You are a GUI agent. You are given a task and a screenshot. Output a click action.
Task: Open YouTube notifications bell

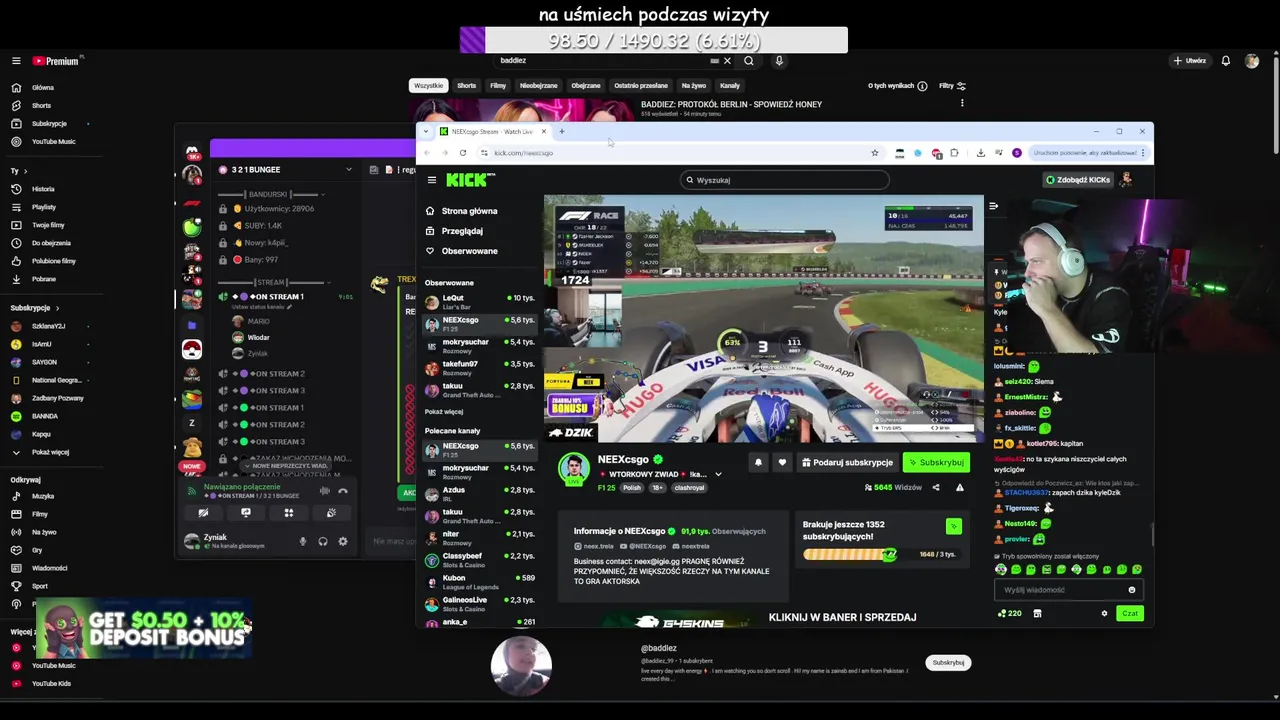click(x=1225, y=61)
